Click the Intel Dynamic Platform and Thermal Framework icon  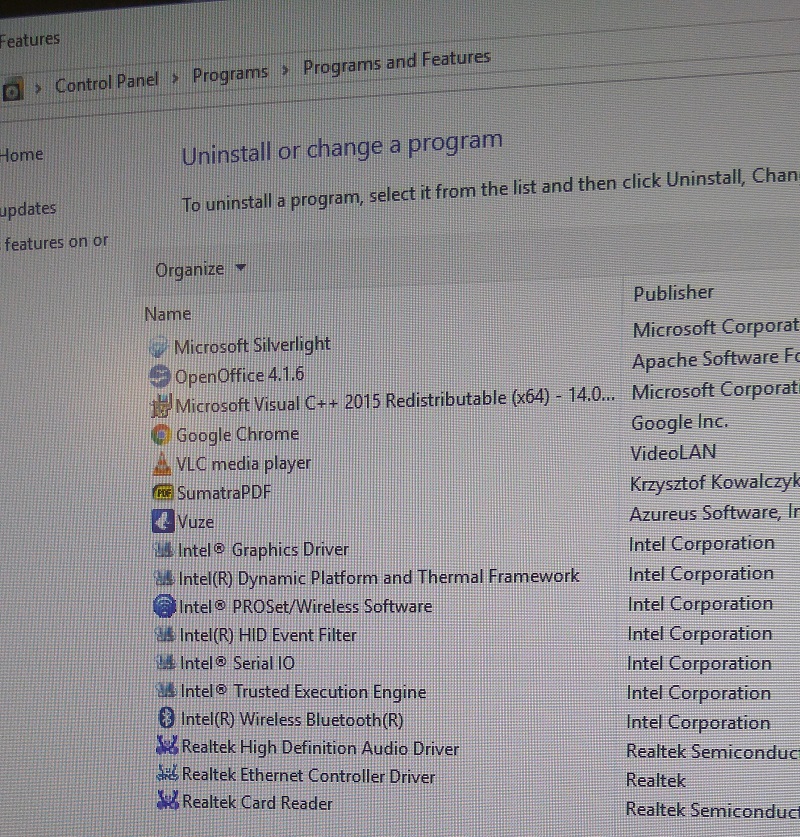[x=164, y=578]
